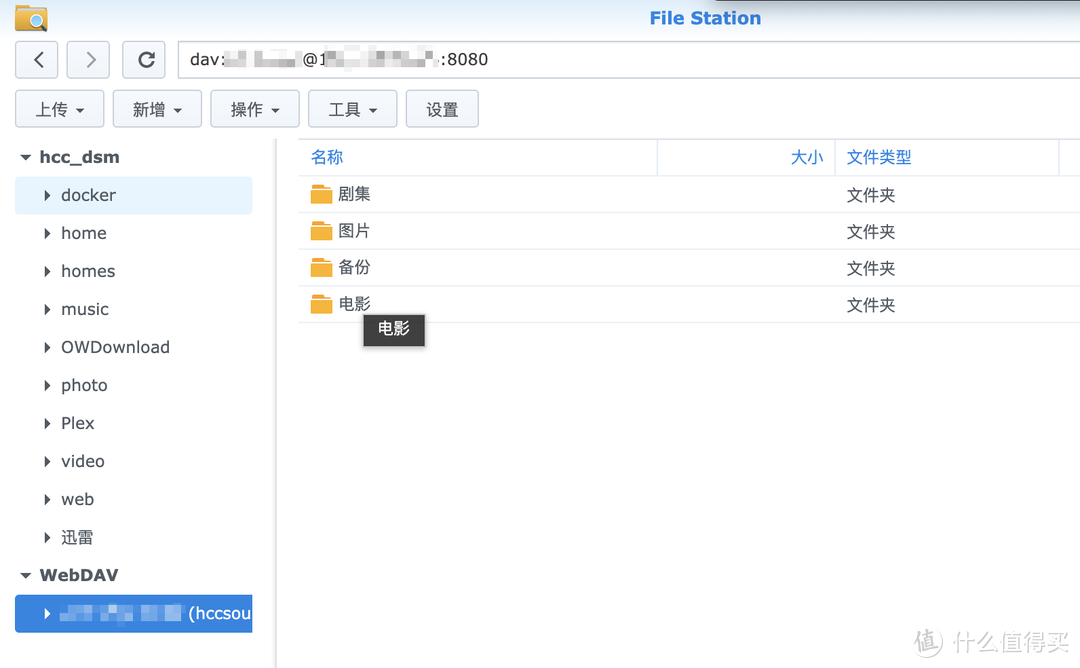The width and height of the screenshot is (1080, 668).
Task: Select the 图片 folder name
Action: click(x=354, y=231)
